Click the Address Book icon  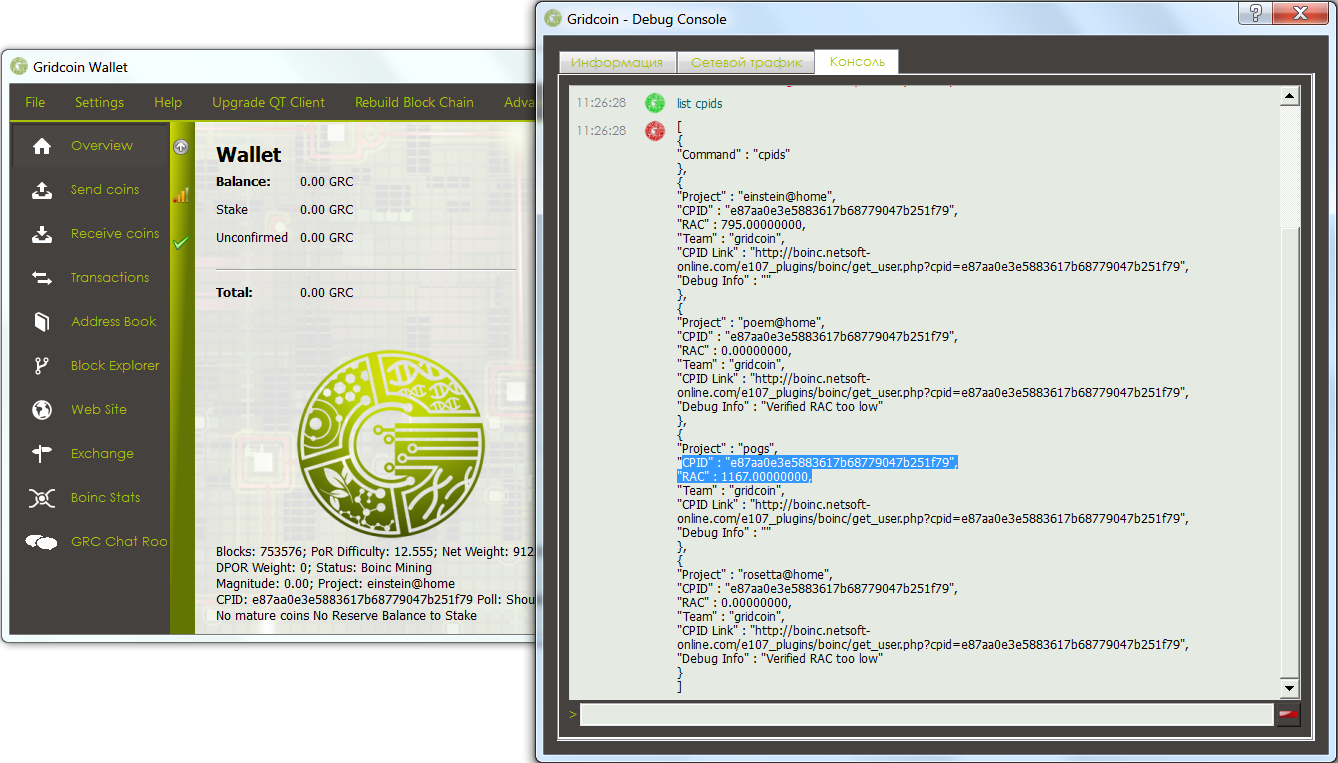point(42,322)
